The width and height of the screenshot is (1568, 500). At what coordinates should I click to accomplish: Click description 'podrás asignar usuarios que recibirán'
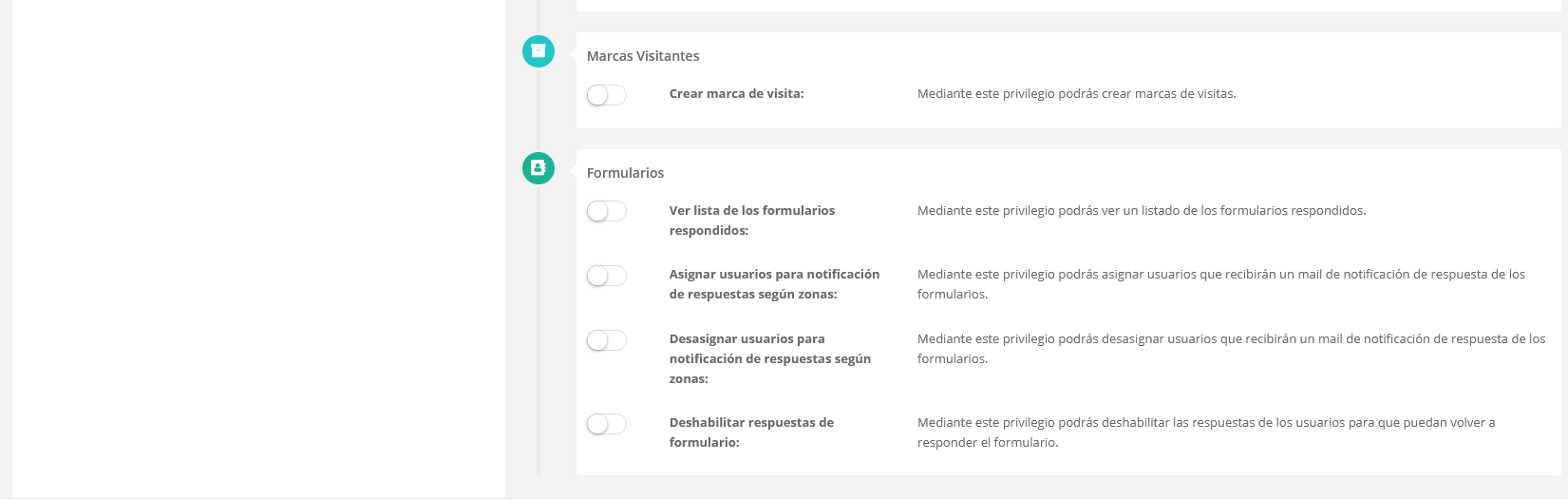[x=1220, y=284]
